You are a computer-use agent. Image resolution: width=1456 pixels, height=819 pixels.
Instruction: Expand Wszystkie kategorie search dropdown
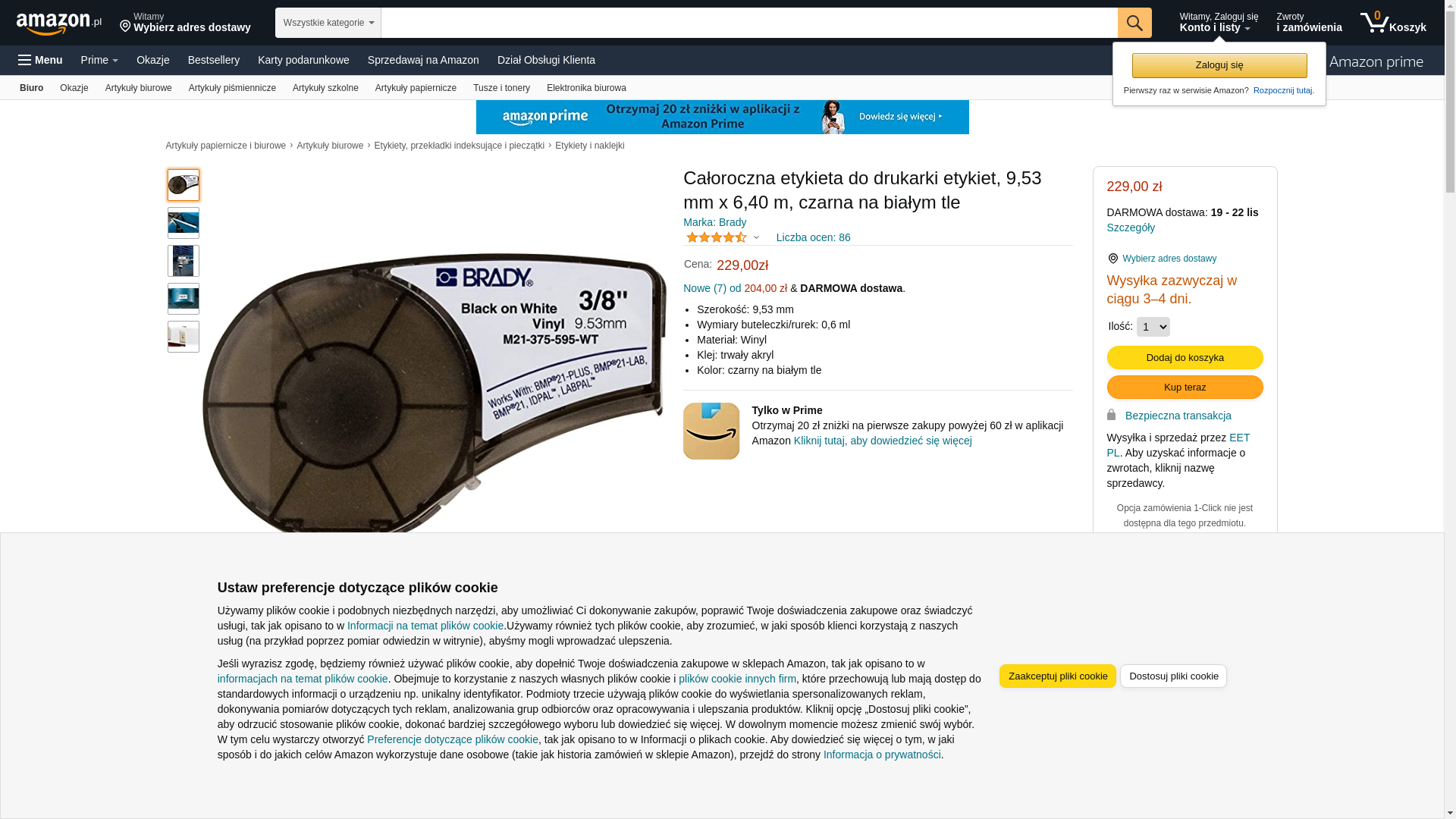pyautogui.click(x=328, y=23)
